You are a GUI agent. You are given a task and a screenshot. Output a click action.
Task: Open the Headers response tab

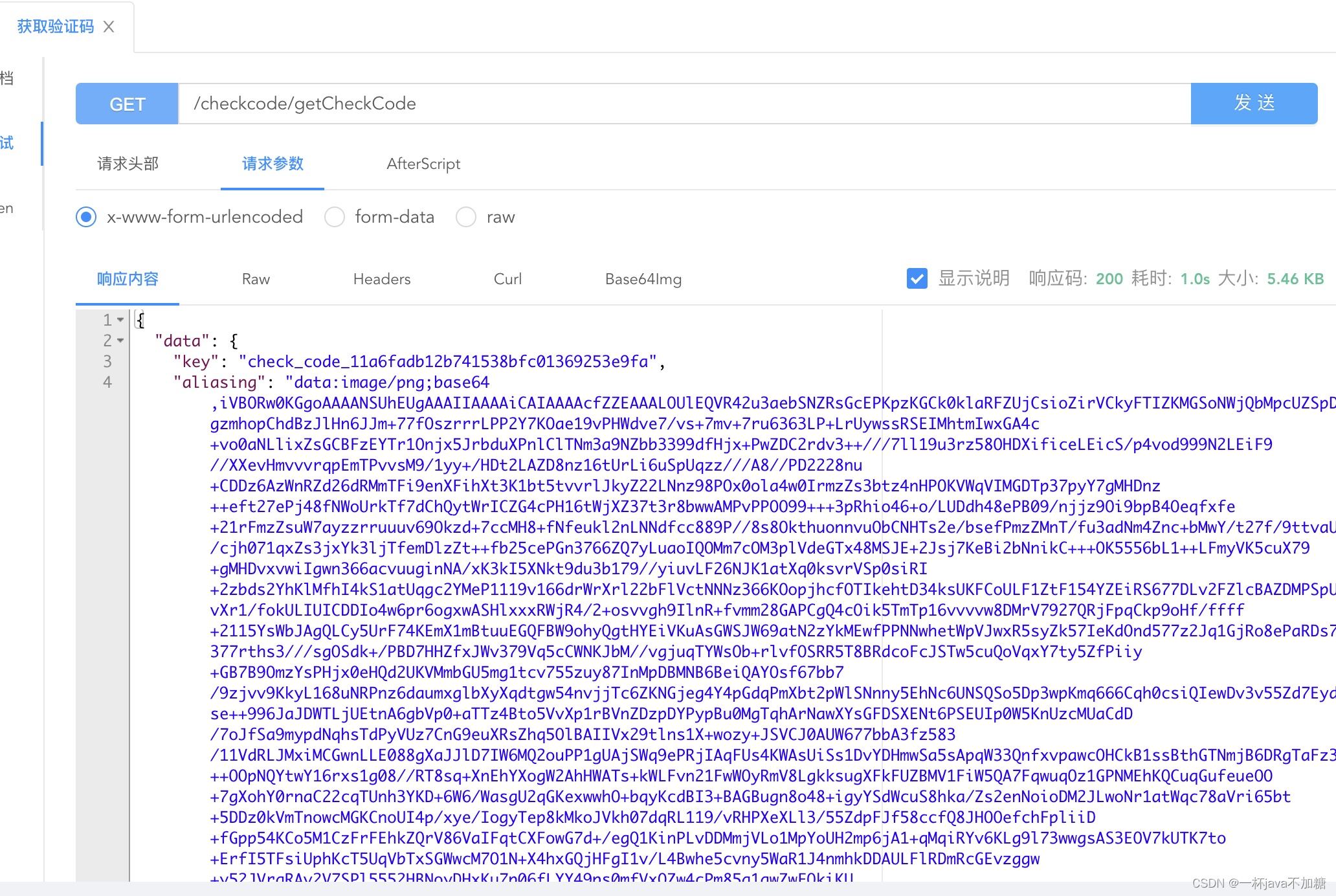point(382,279)
